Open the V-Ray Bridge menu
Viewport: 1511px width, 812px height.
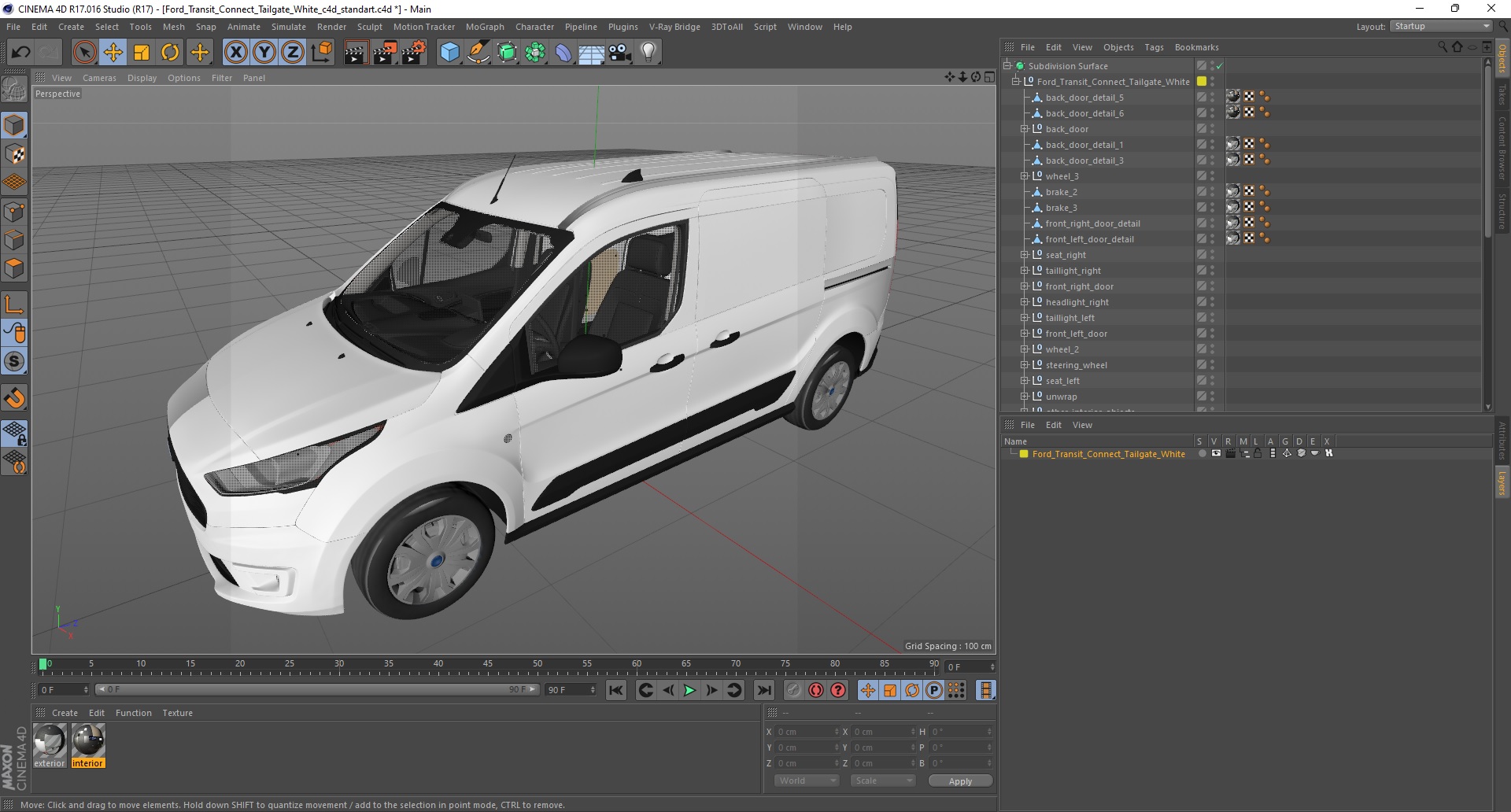674,27
